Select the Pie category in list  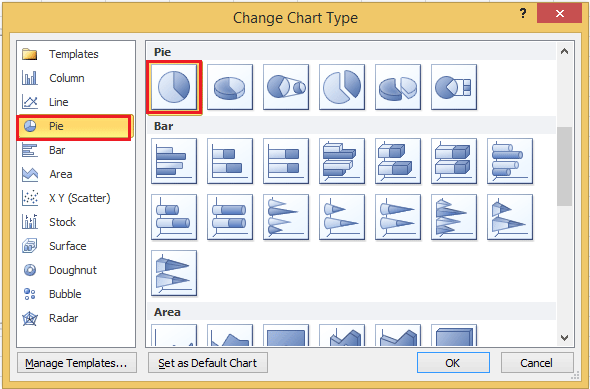pos(76,126)
